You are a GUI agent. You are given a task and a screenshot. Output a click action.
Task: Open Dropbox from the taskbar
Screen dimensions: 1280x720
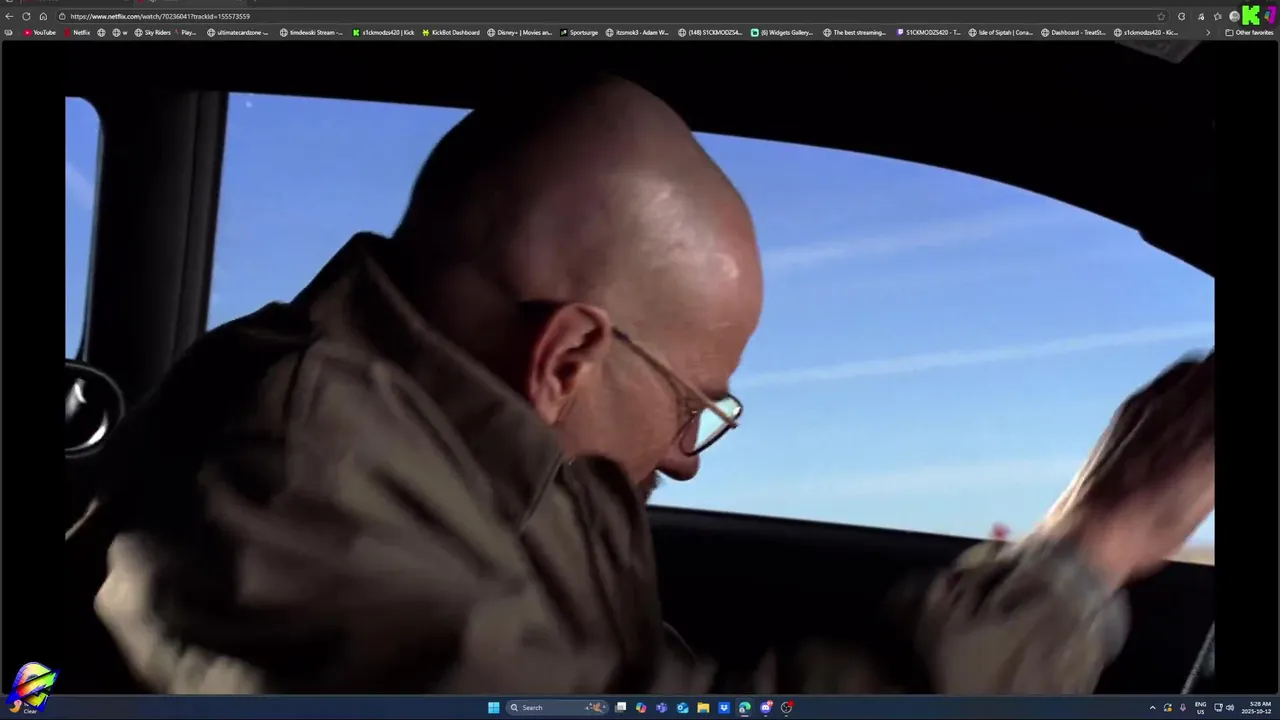[724, 707]
